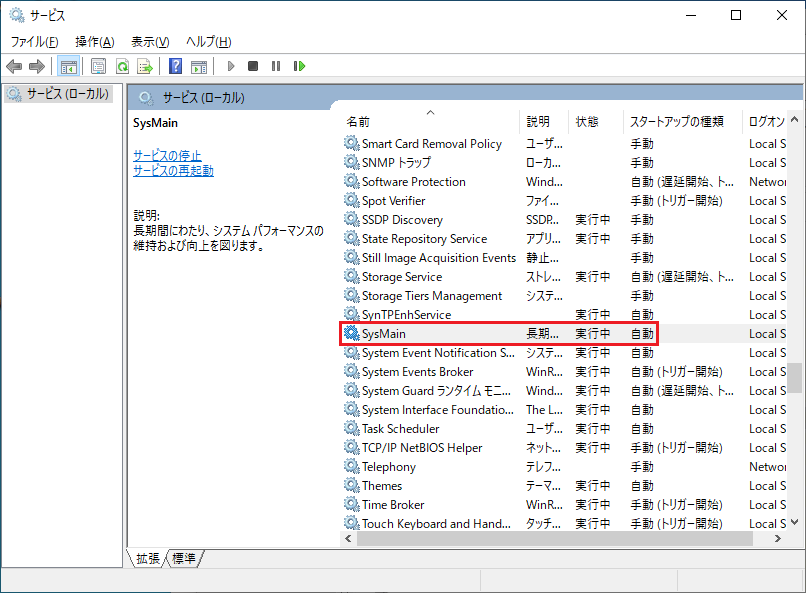Click the gear icon beside Time Broker
The width and height of the screenshot is (806, 593).
coord(352,504)
